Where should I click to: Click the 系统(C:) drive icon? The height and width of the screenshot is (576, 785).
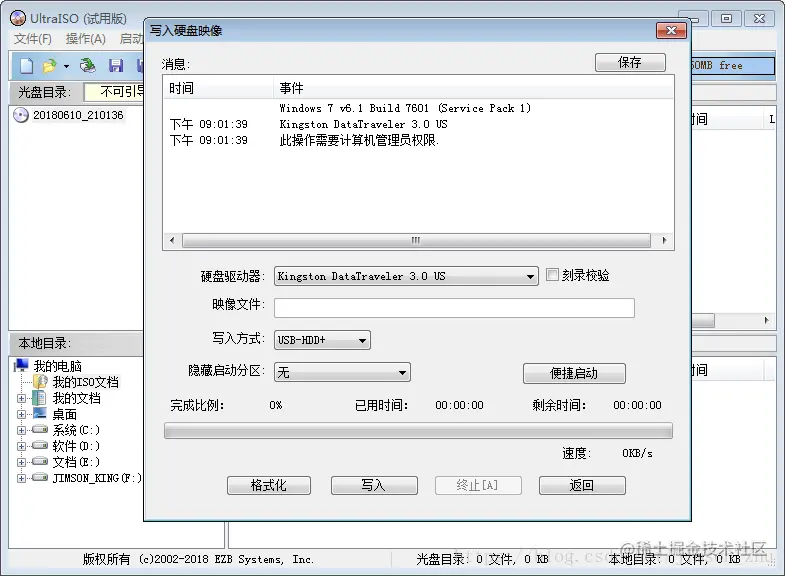point(40,429)
